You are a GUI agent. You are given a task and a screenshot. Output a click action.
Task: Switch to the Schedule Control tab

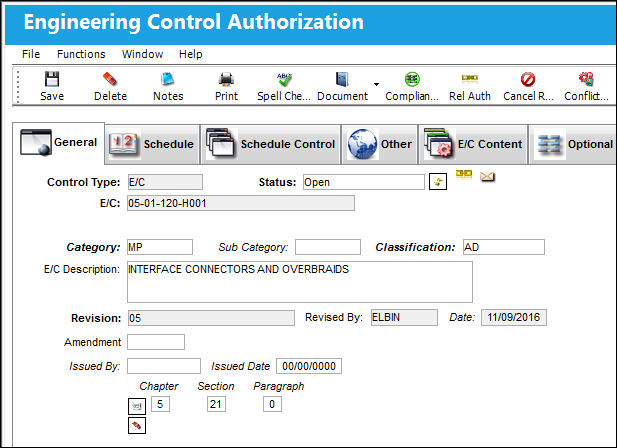(x=270, y=144)
